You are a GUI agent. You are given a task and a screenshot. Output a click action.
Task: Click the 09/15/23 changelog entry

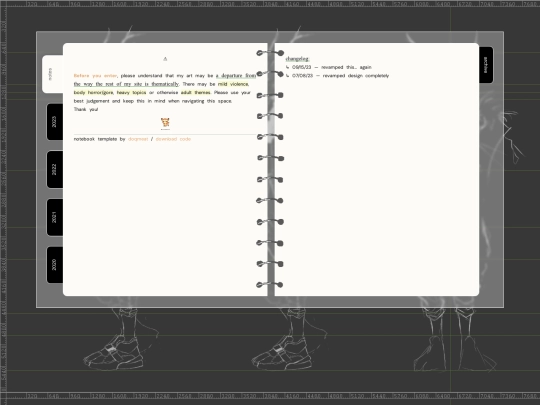[x=329, y=68]
